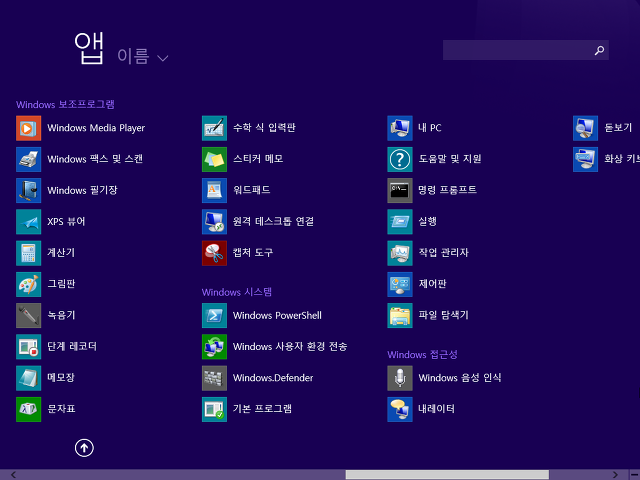Open the 이름 sort dropdown
640x480 pixels.
pos(142,56)
